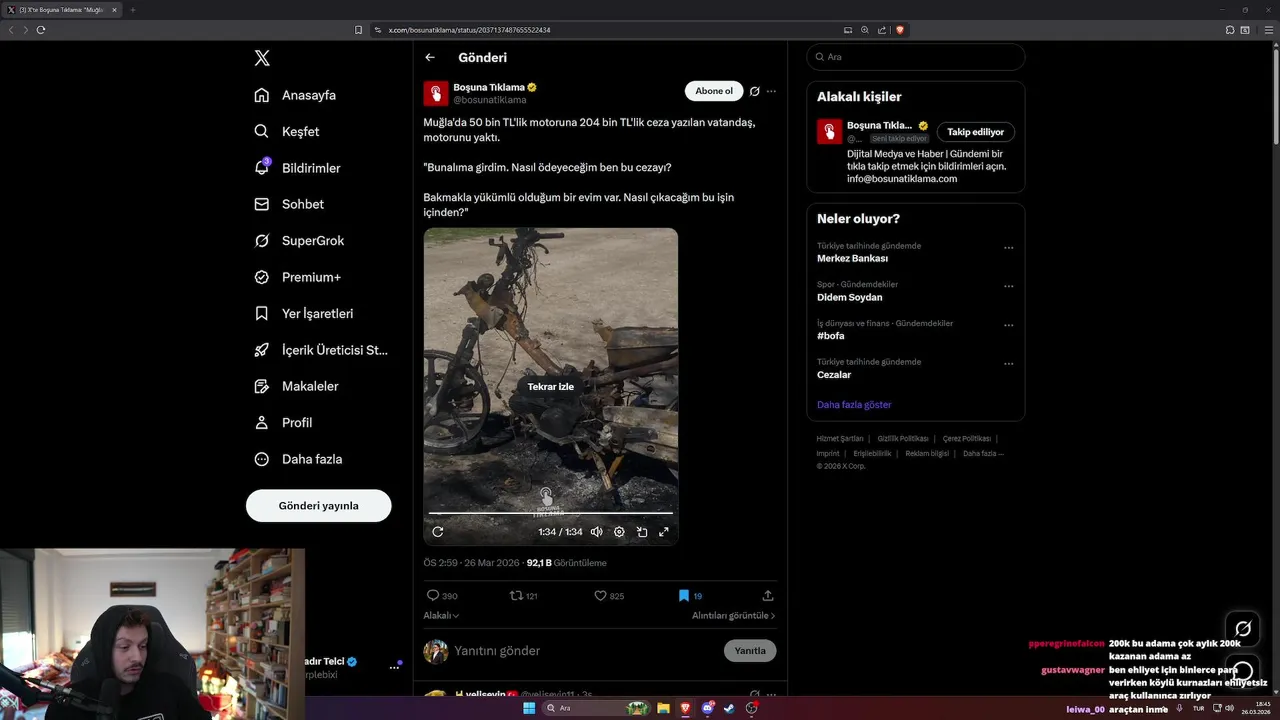Image resolution: width=1280 pixels, height=720 pixels.
Task: Enter video fullscreen mode
Action: pos(664,532)
